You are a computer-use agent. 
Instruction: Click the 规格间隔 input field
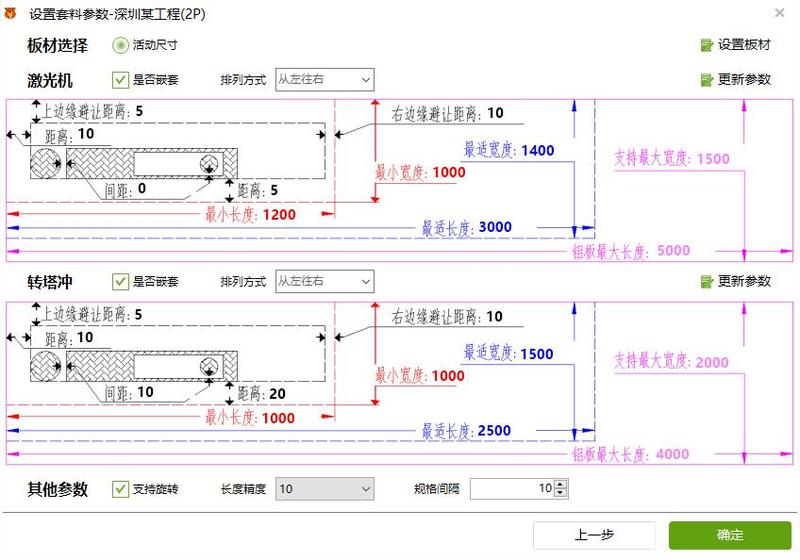512,489
